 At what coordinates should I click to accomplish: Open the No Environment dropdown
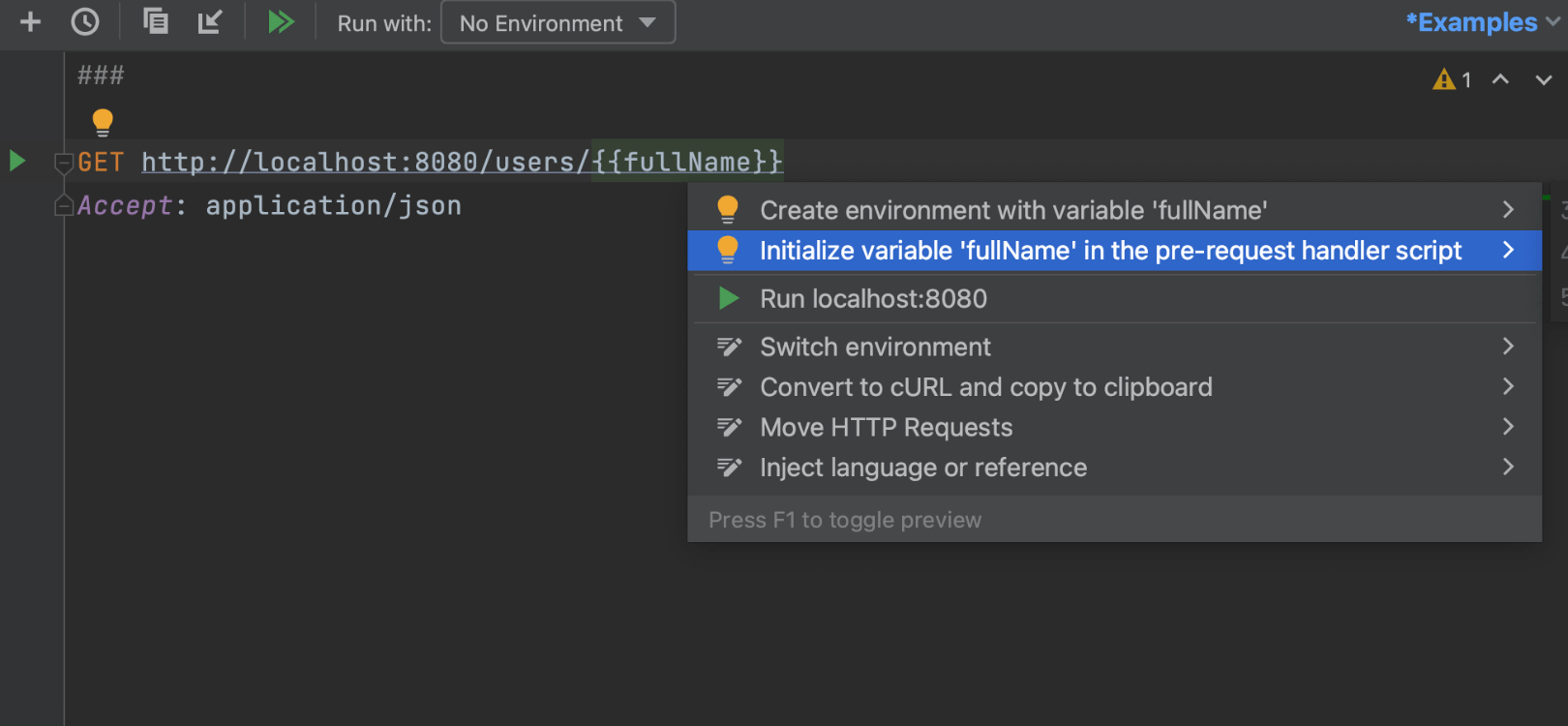(558, 23)
